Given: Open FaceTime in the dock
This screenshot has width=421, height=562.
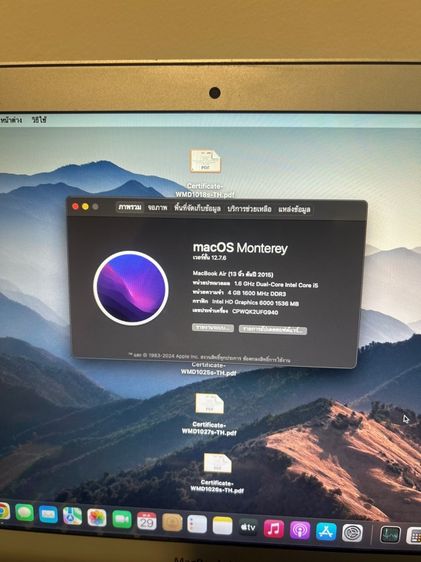Looking at the screenshot, I should pos(122,519).
